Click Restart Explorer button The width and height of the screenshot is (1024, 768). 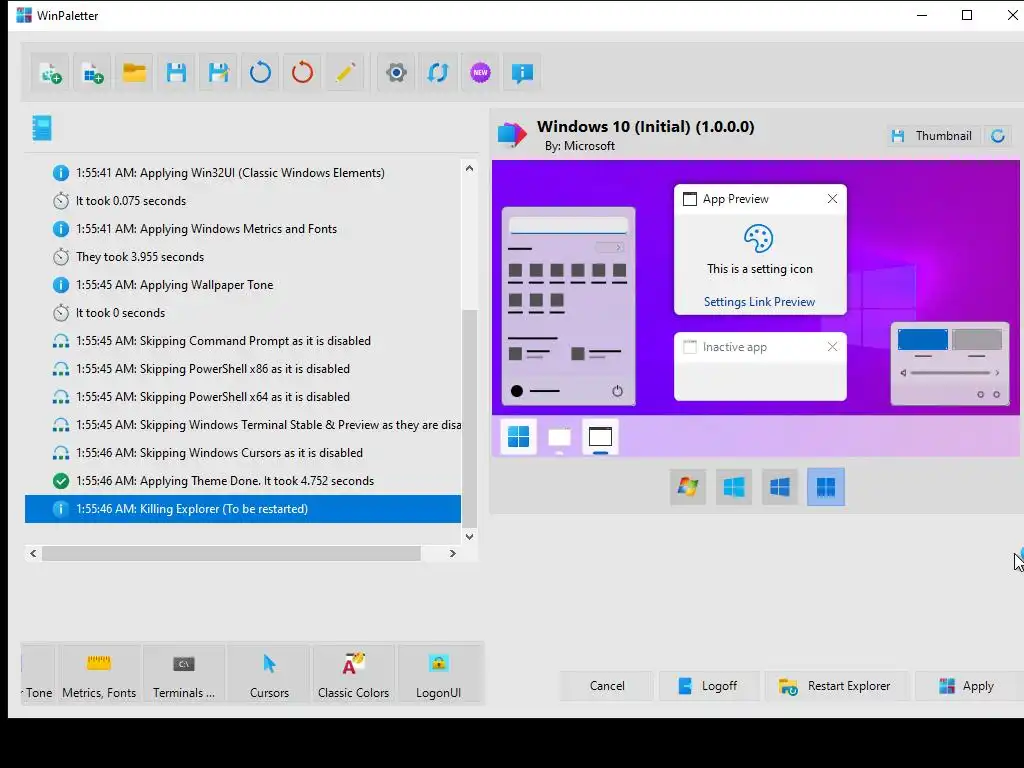[x=836, y=686]
